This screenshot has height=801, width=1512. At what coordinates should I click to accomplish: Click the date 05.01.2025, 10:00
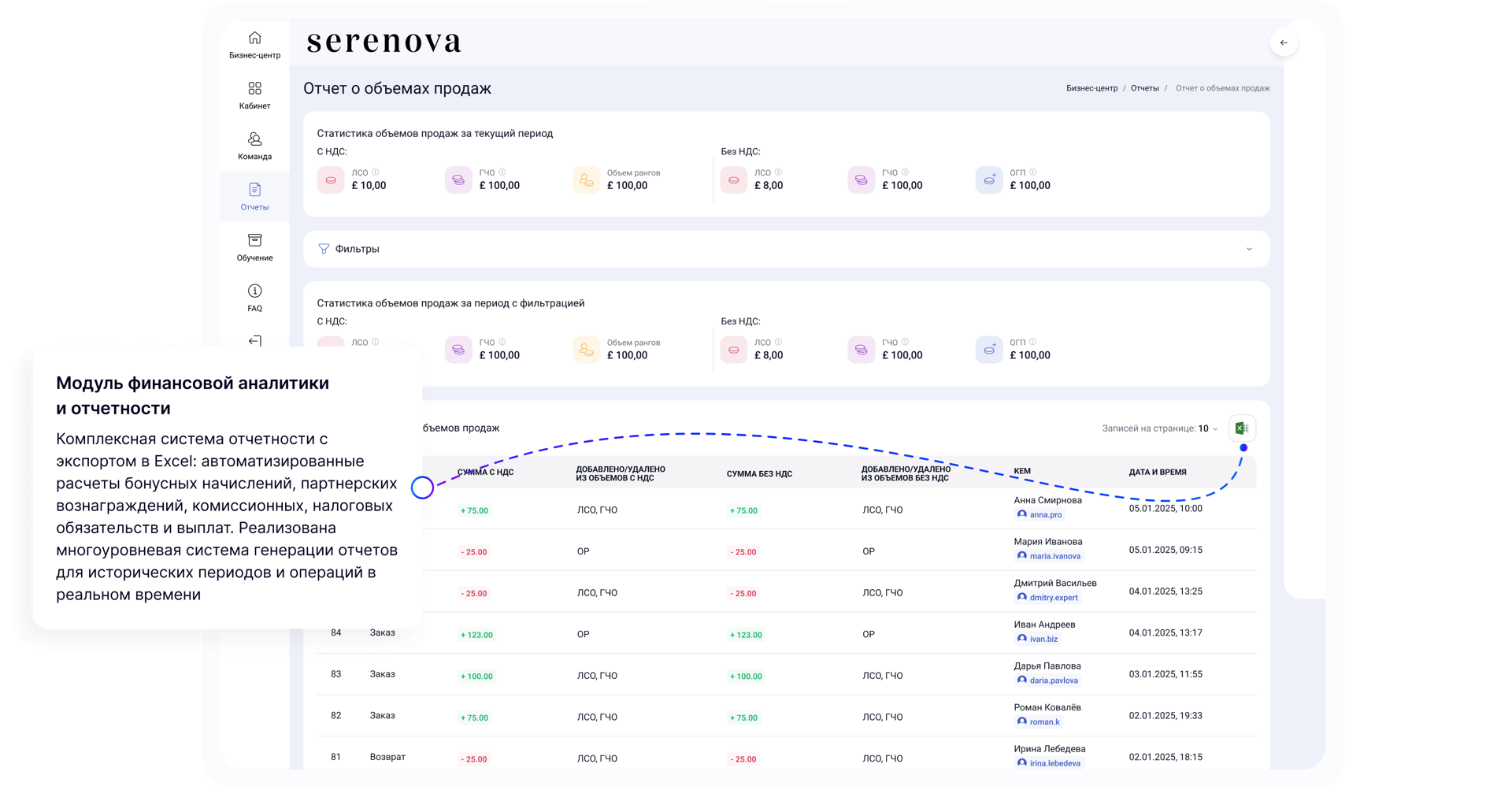click(x=1165, y=509)
